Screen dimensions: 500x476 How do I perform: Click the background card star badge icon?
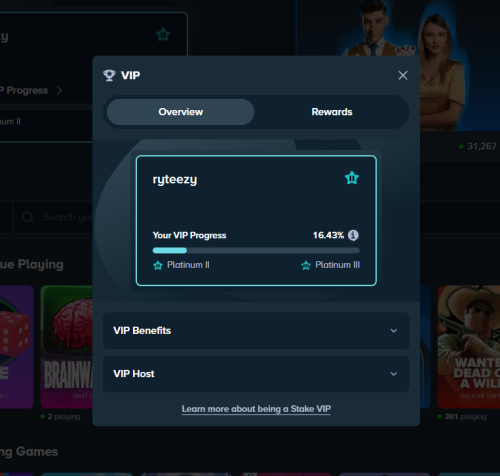pos(163,34)
